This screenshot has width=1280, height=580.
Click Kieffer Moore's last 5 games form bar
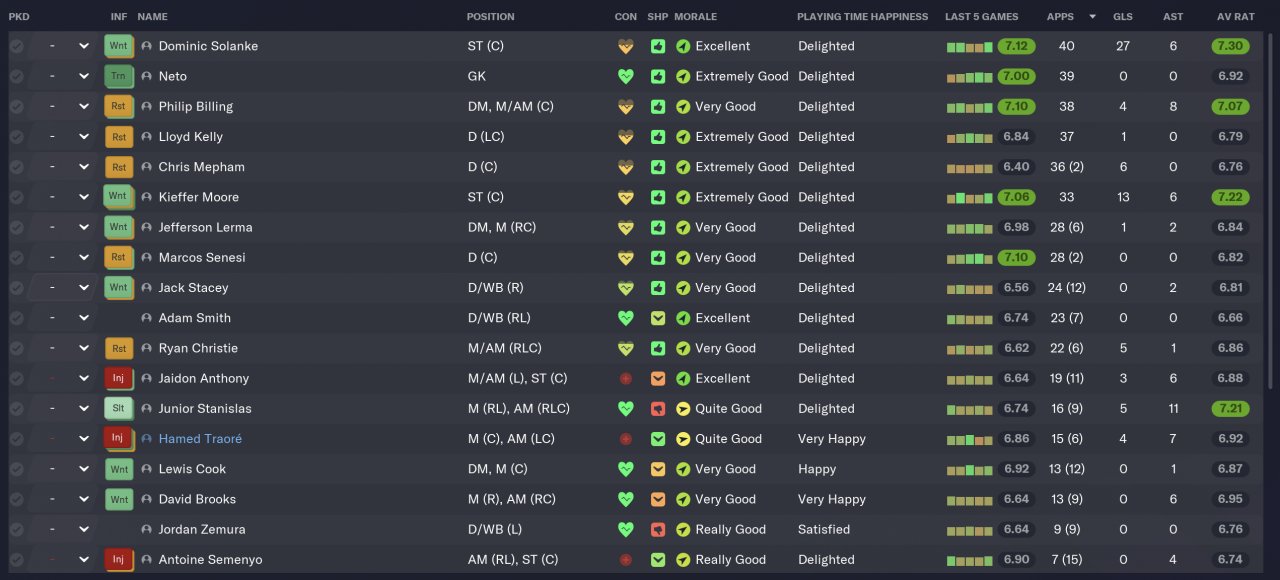pos(969,197)
